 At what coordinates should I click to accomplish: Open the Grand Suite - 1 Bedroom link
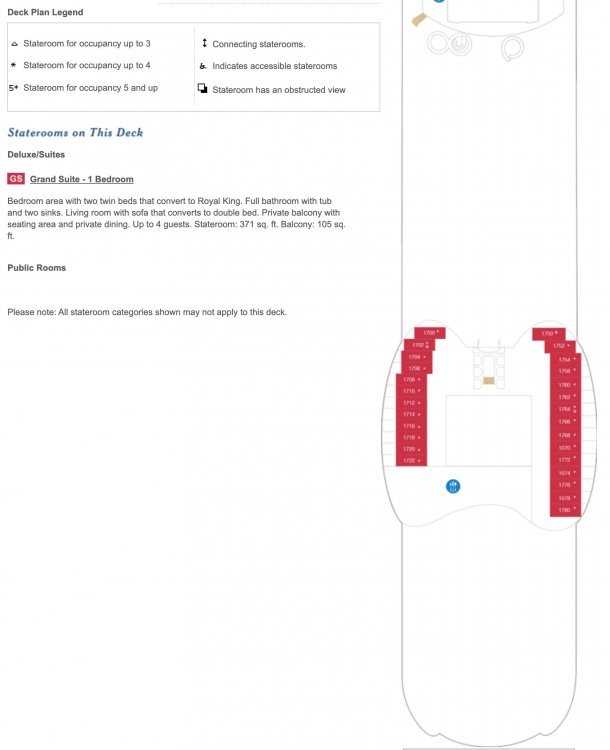click(81, 179)
